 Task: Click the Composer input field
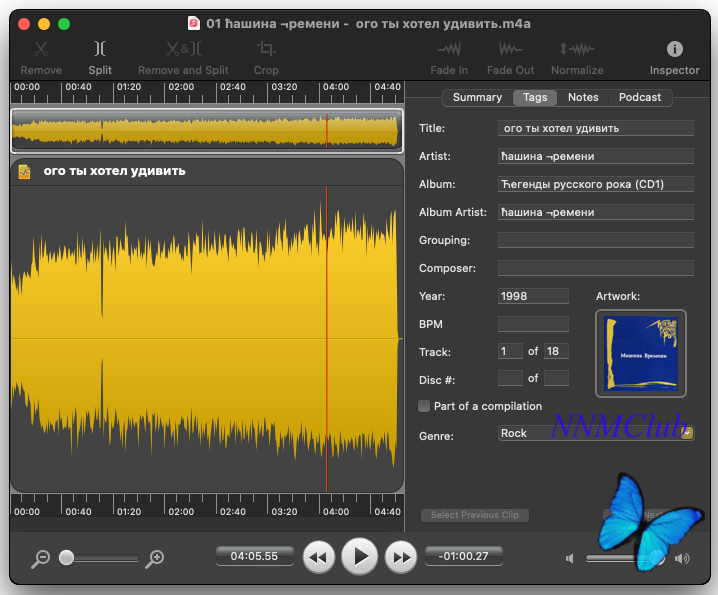tap(595, 268)
